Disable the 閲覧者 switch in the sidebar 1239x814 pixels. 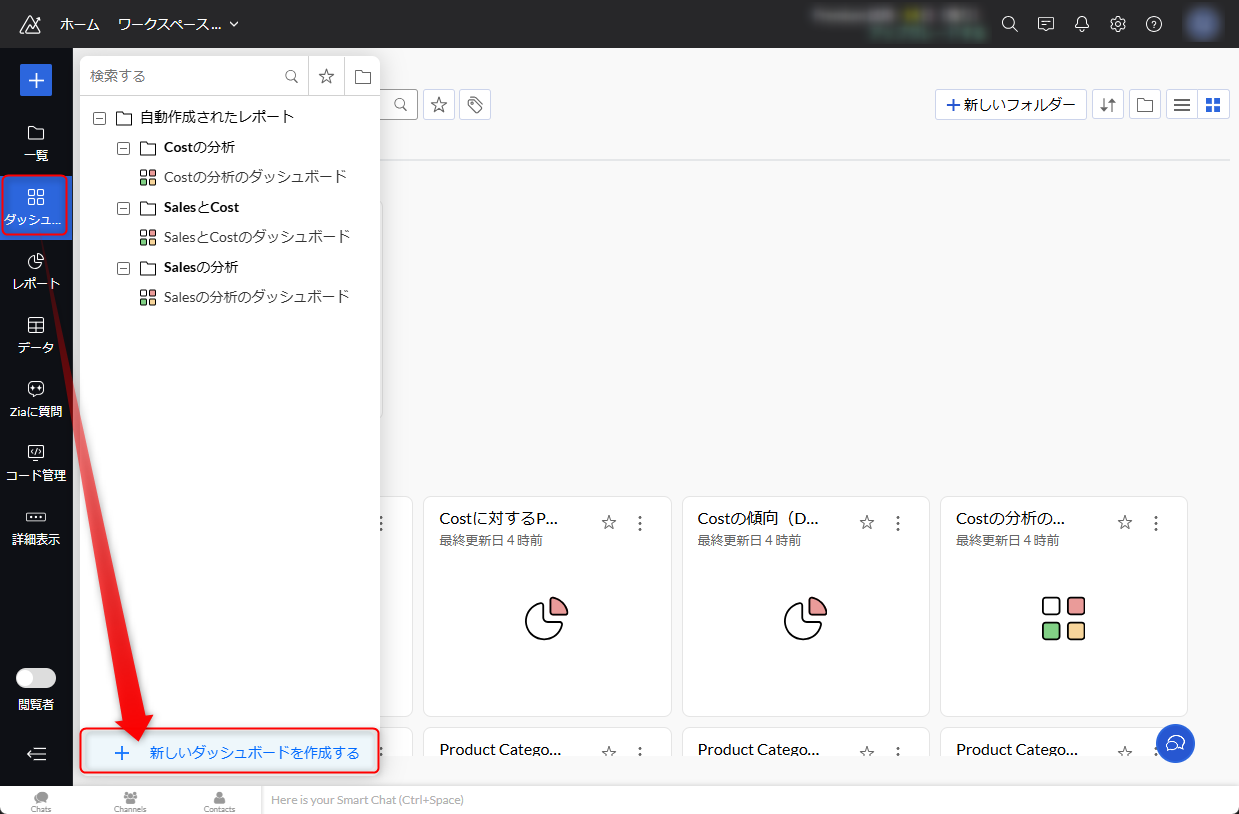[x=36, y=677]
